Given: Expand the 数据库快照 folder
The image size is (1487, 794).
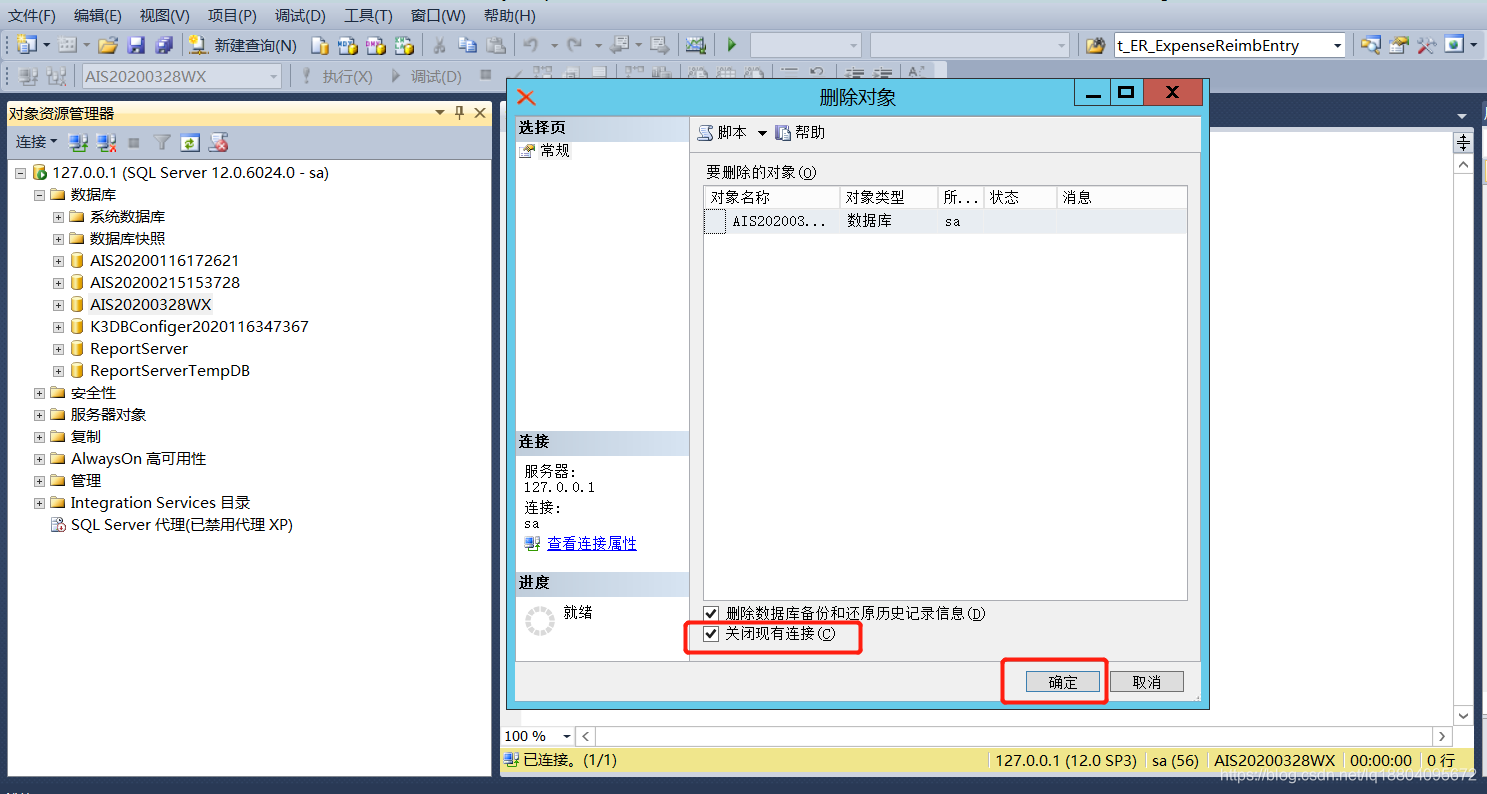Looking at the screenshot, I should (58, 239).
